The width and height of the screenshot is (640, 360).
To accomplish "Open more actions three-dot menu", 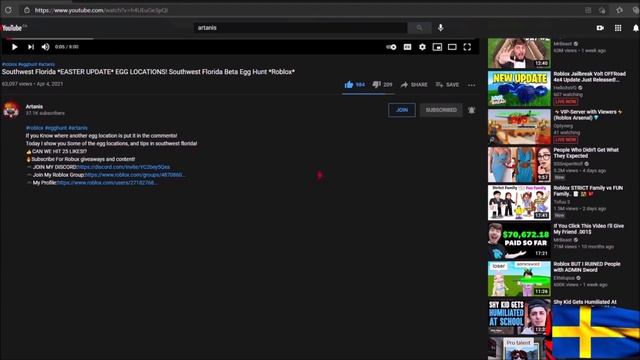I will tap(471, 85).
